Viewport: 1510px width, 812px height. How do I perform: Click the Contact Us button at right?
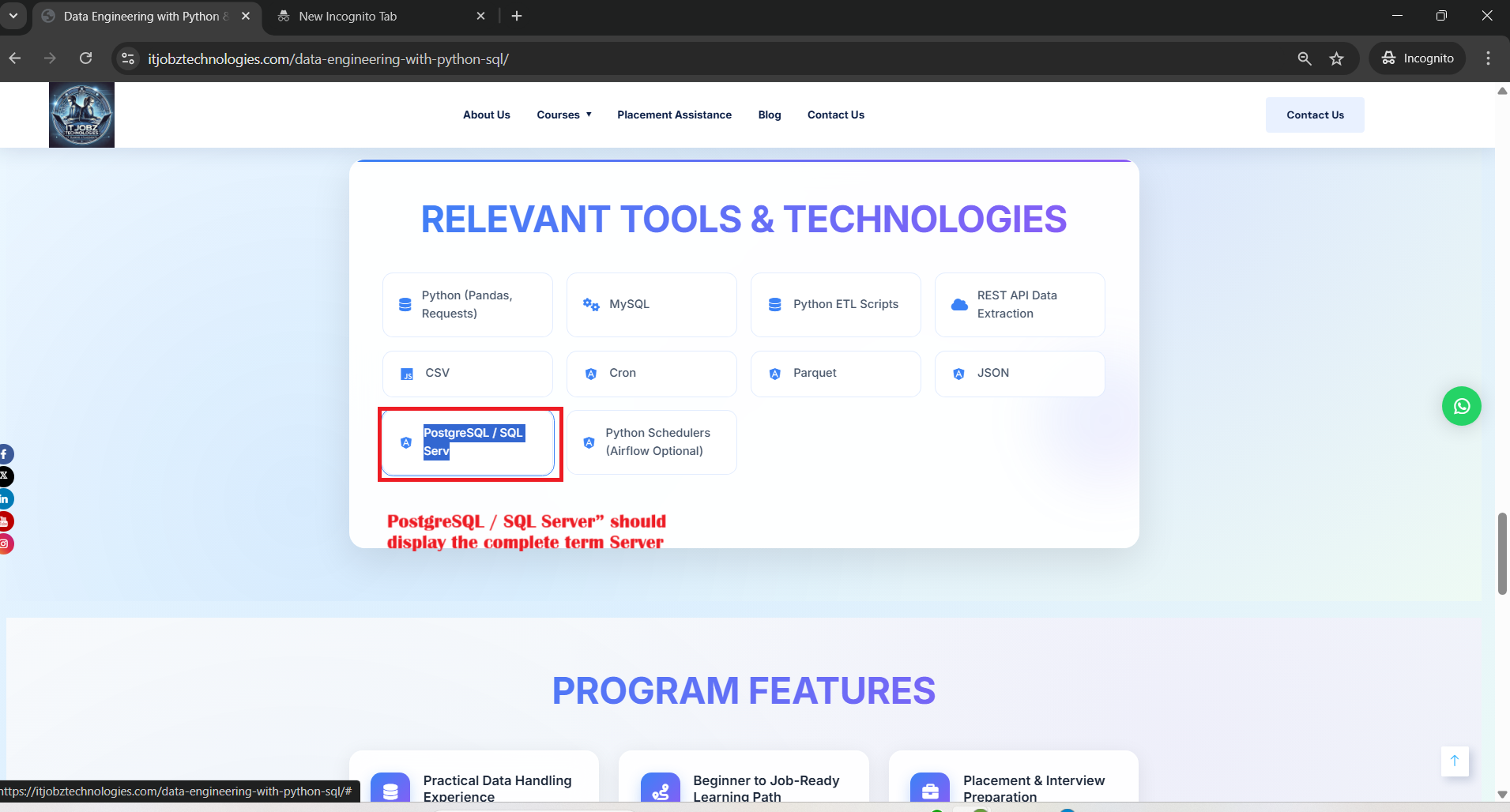1314,115
